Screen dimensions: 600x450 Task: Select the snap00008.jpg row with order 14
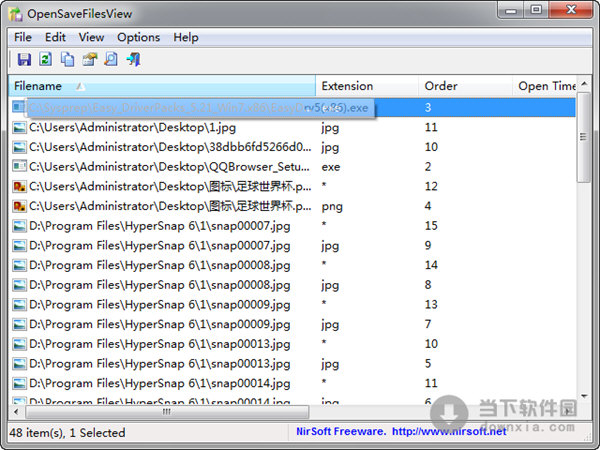click(x=293, y=265)
